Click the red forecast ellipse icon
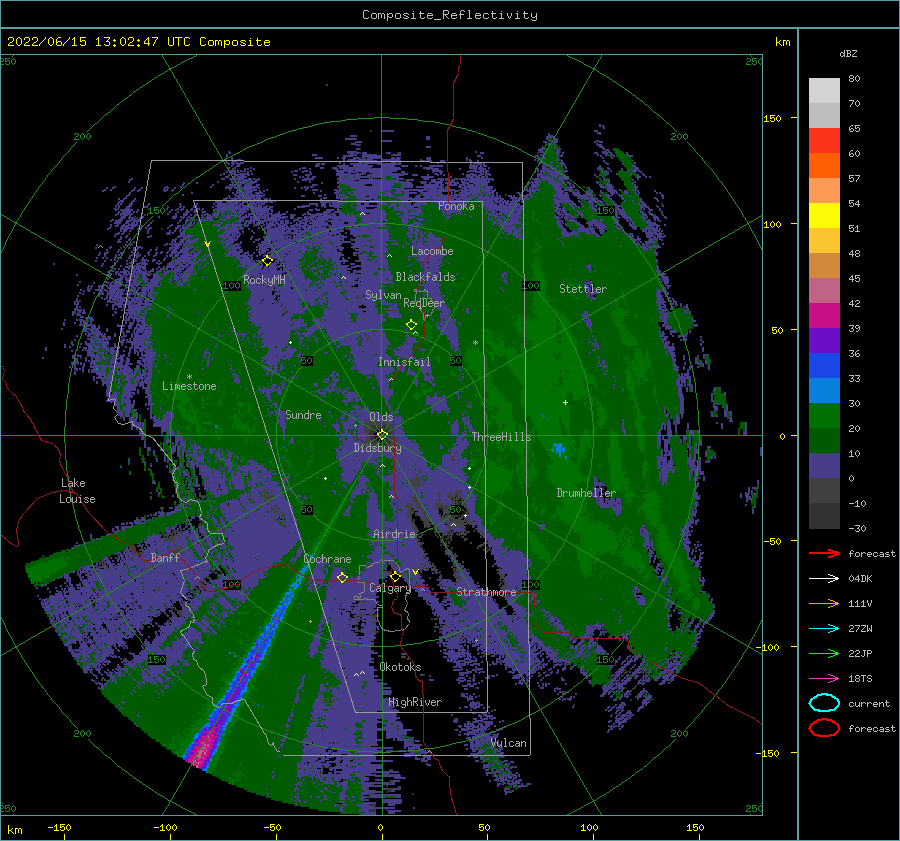 point(824,728)
